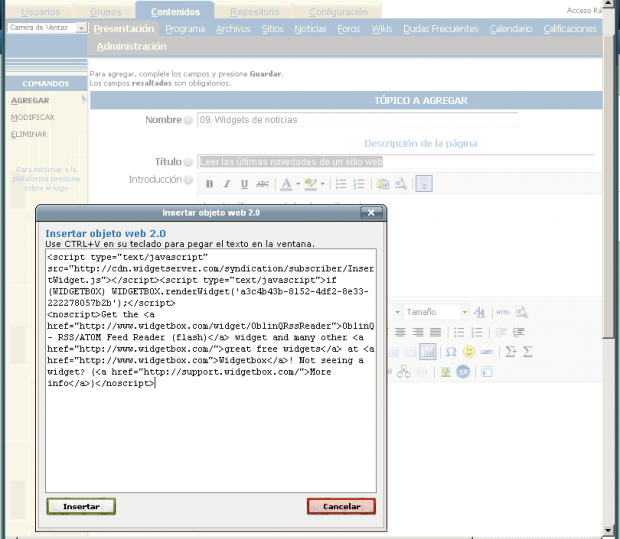Apply strikethrough (ABC) formatting

pos(263,184)
